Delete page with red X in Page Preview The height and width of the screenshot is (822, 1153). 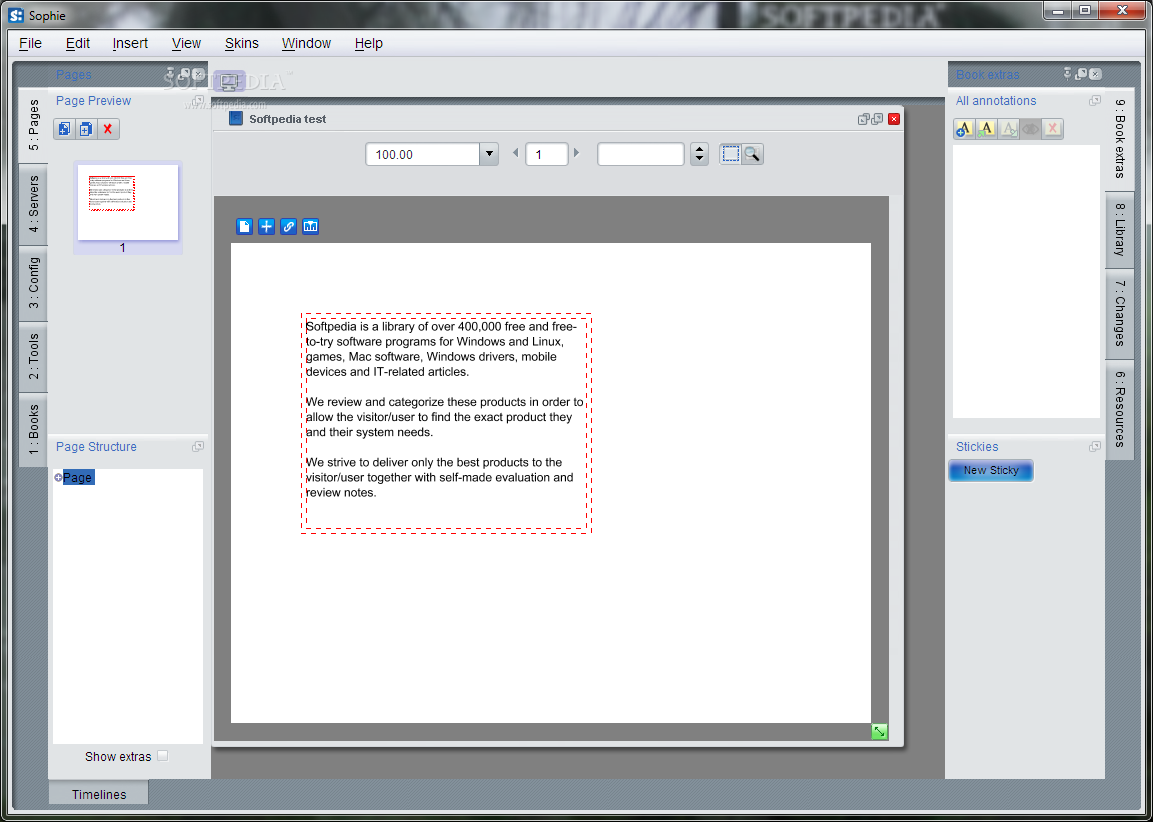coord(108,129)
